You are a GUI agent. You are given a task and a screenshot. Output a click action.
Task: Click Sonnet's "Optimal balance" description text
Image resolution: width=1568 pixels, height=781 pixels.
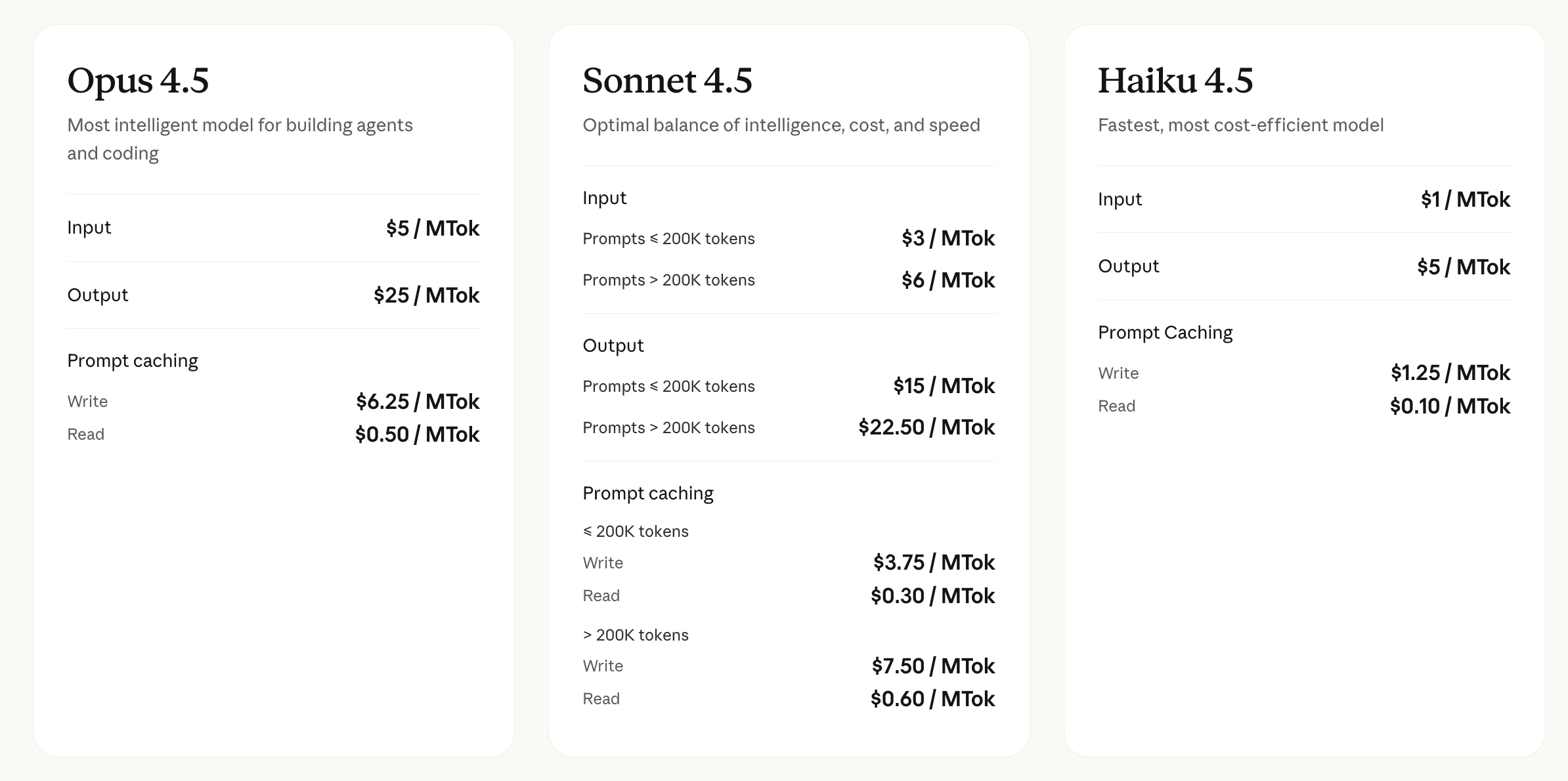(x=781, y=125)
